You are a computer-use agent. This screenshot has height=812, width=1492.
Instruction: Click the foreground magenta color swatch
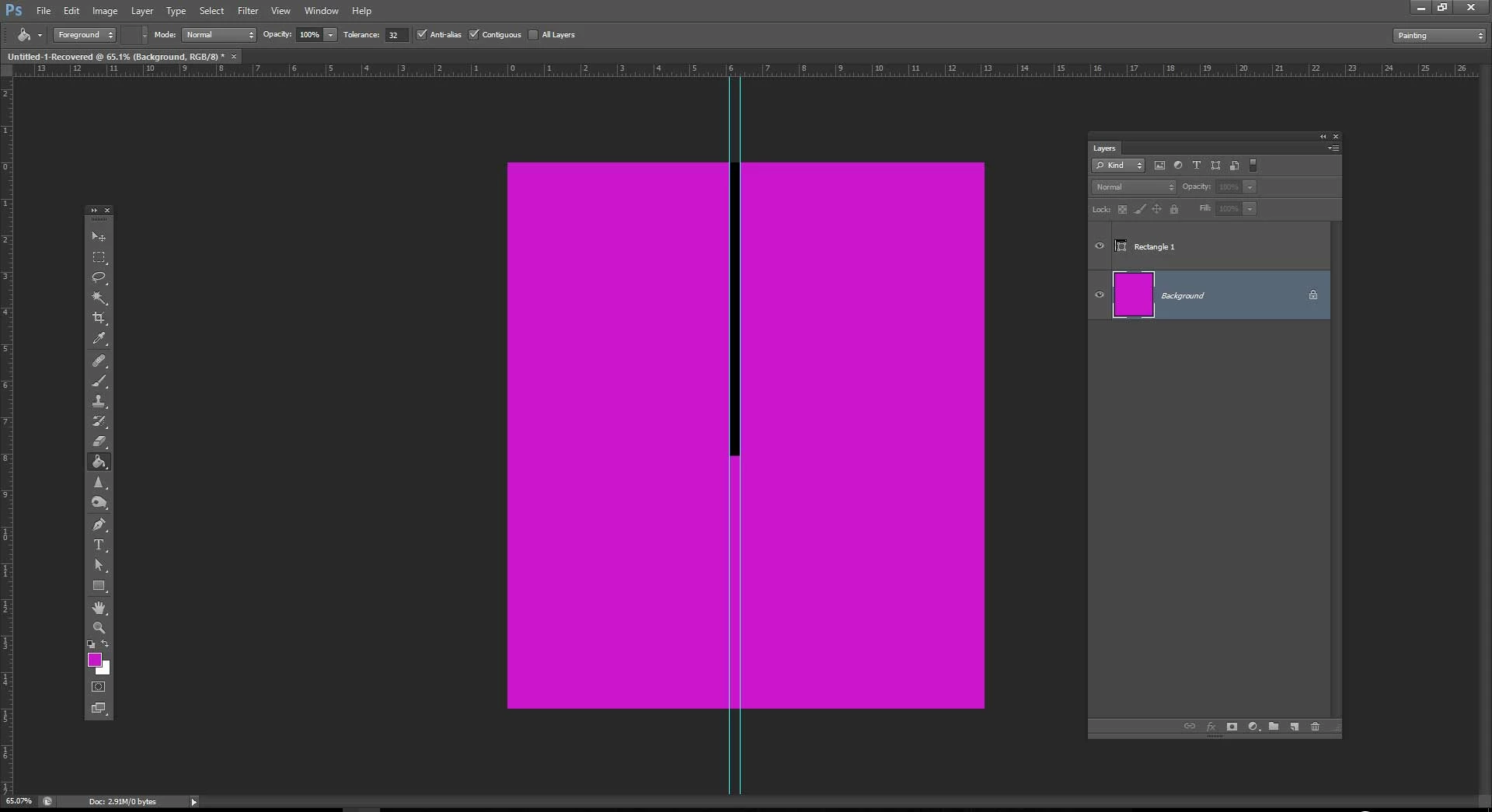tap(94, 660)
